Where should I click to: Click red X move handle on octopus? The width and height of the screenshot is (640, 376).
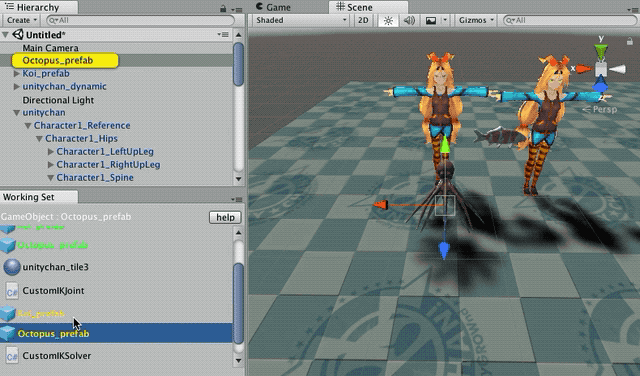coord(380,205)
